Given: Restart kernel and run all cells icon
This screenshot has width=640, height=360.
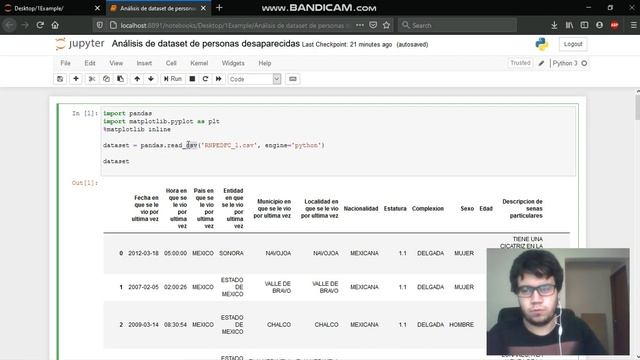Looking at the screenshot, I should (x=219, y=79).
